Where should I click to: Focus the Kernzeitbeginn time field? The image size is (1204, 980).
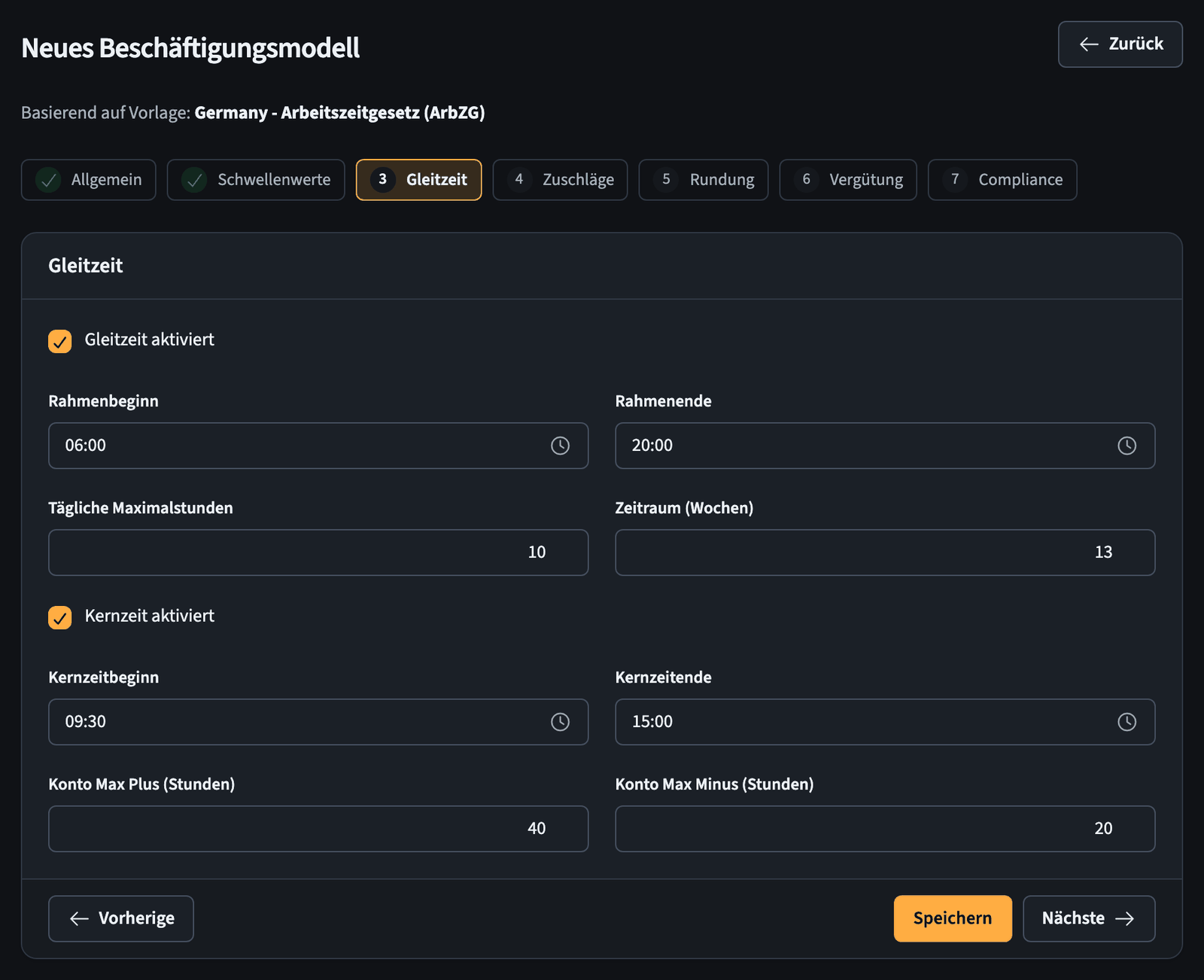coord(318,722)
